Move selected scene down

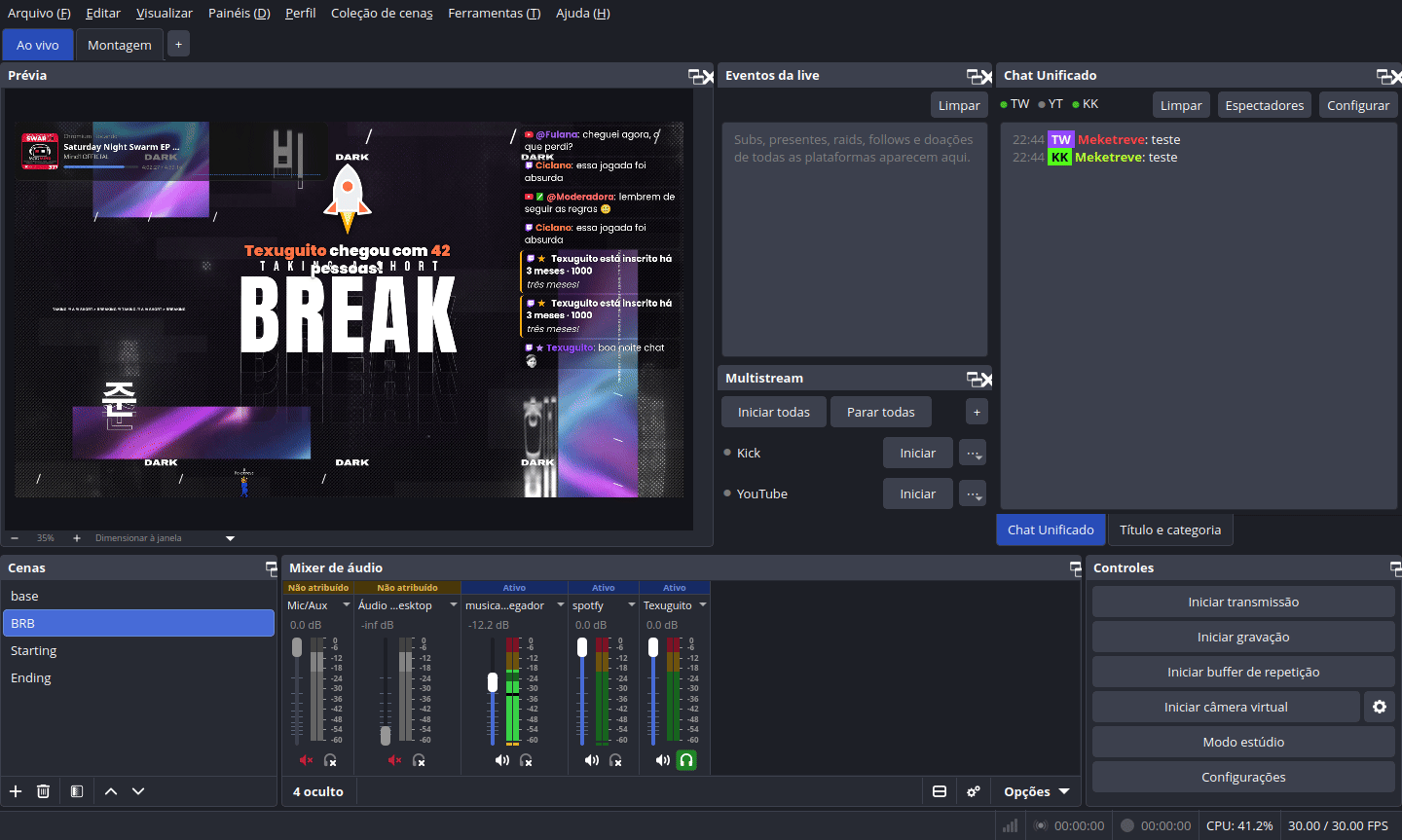138,791
